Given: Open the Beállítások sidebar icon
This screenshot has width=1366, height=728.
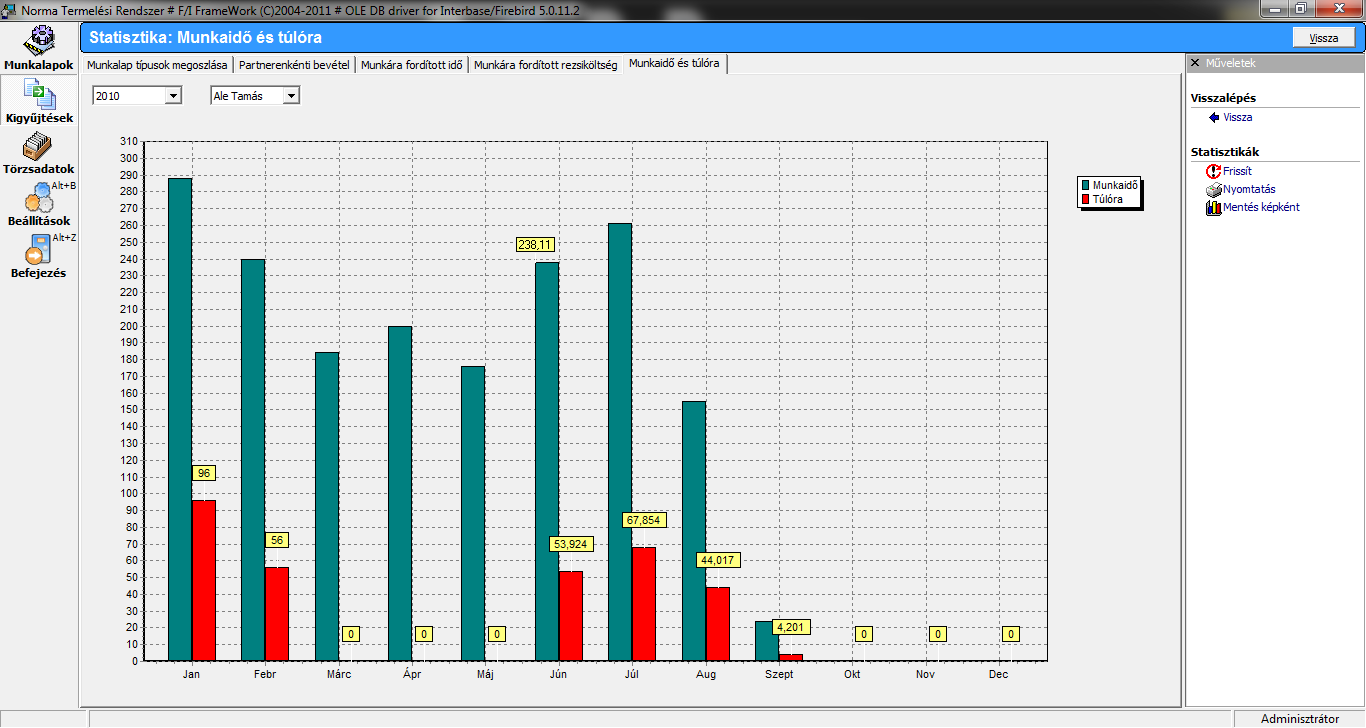Looking at the screenshot, I should 38,198.
